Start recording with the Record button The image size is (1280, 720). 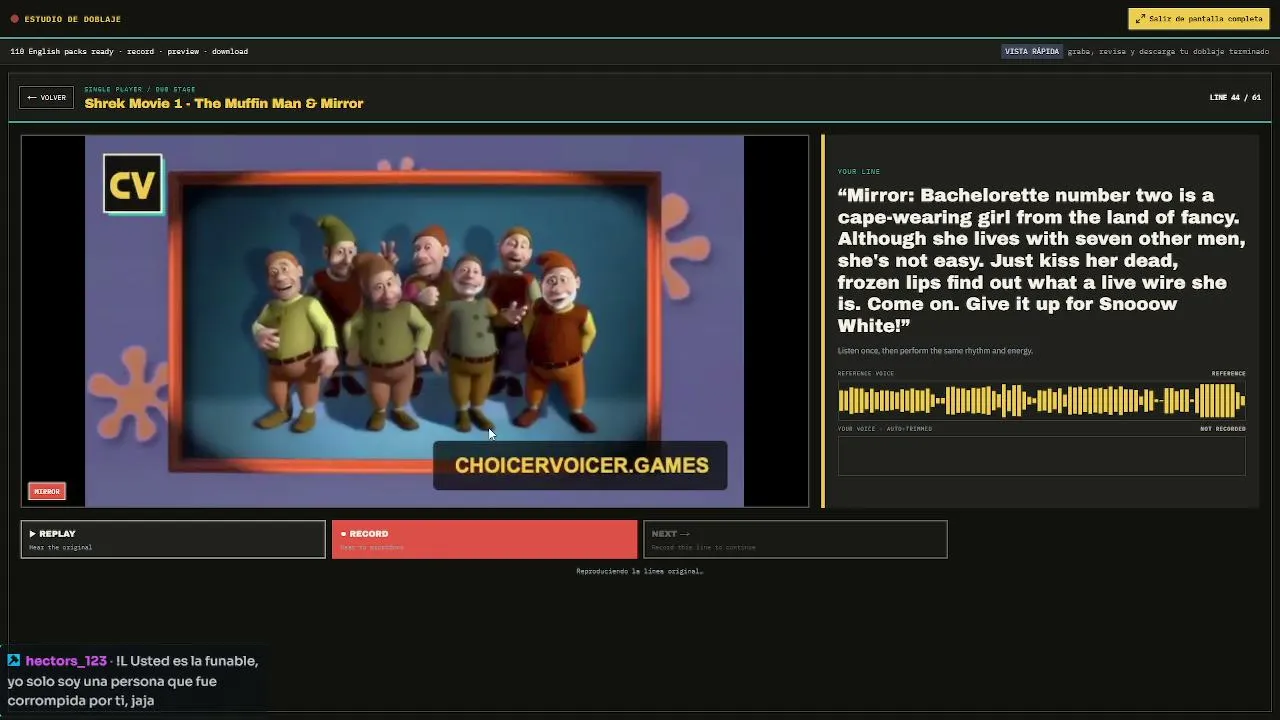point(484,539)
